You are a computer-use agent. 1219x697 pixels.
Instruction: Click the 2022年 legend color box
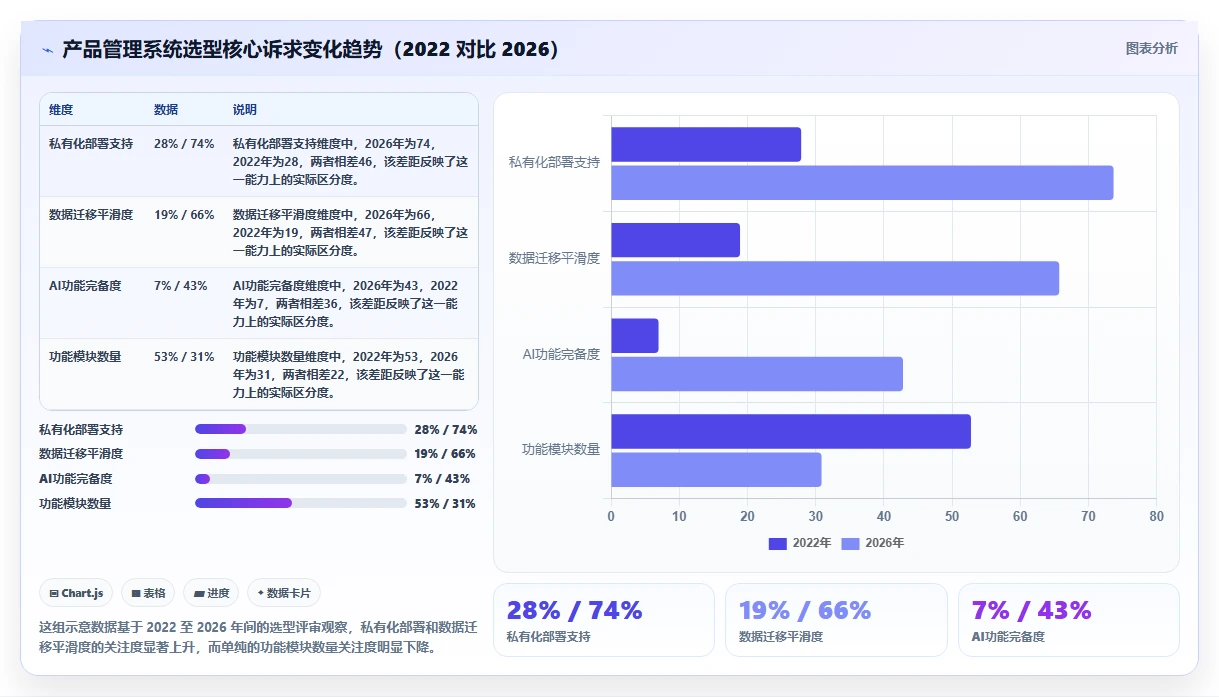pyautogui.click(x=778, y=543)
